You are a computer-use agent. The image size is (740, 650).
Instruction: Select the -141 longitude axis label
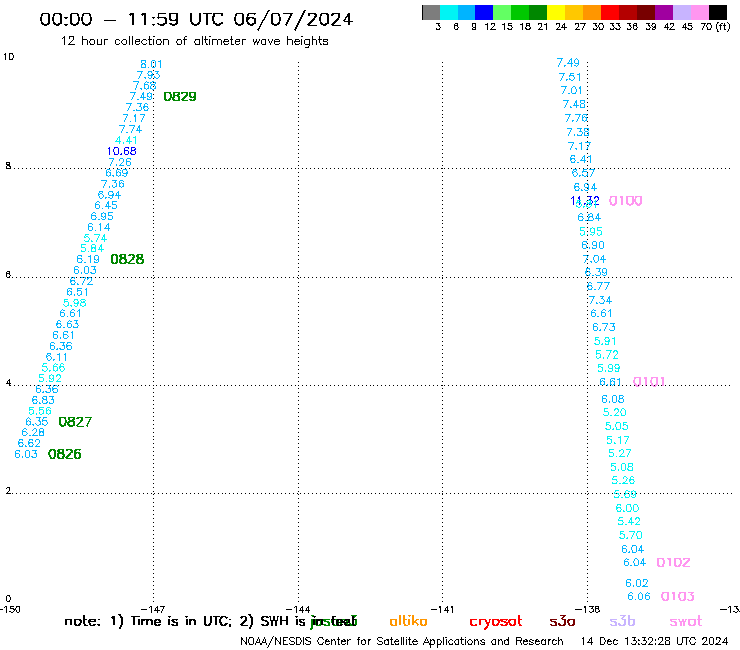click(x=442, y=609)
